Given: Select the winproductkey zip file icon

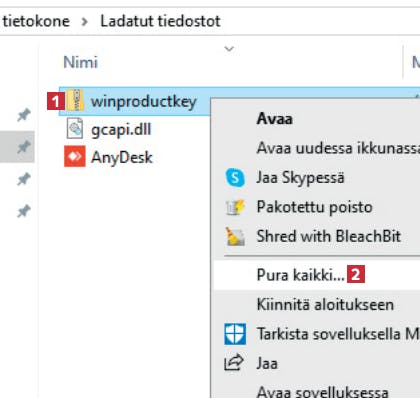Looking at the screenshot, I should pyautogui.click(x=75, y=101).
